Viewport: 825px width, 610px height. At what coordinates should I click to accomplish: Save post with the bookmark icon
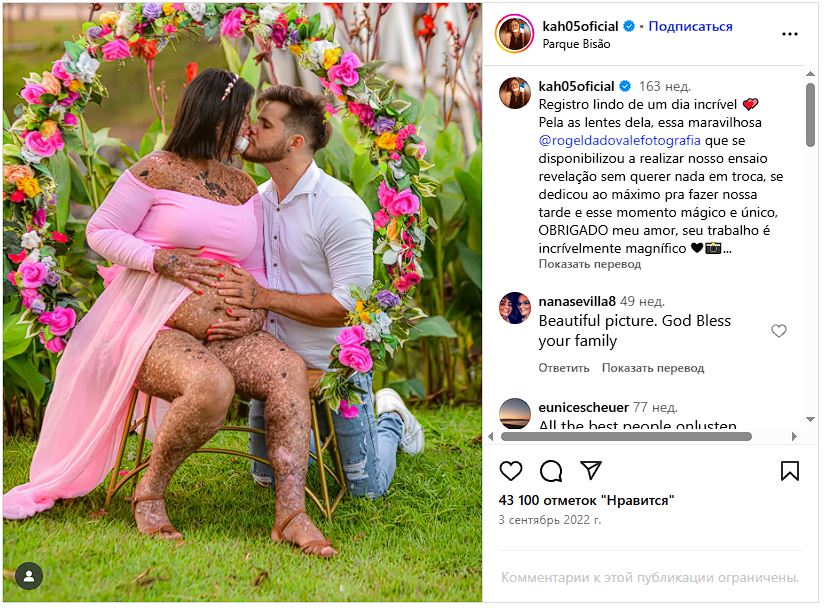pos(789,471)
